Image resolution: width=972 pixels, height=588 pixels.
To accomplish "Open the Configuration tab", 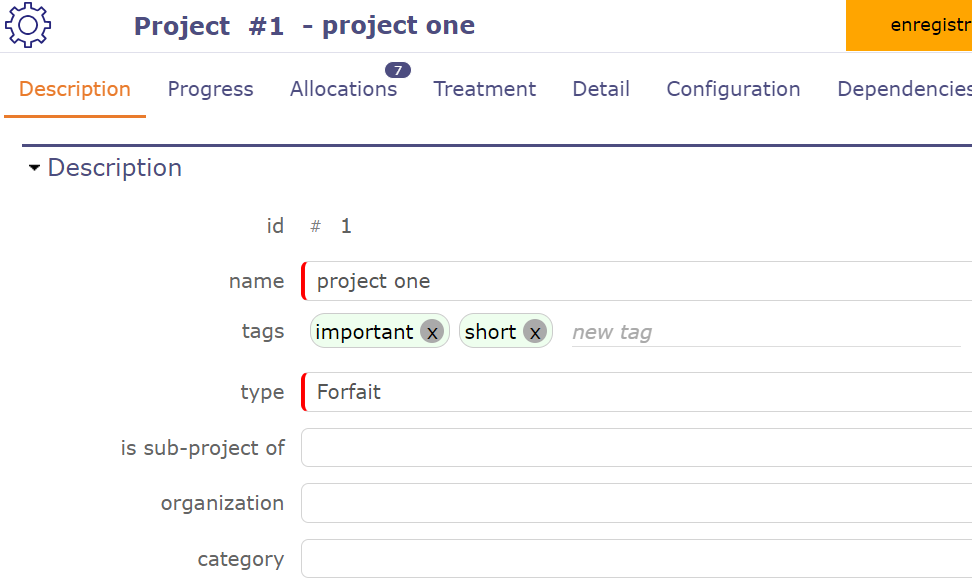I will coord(733,89).
